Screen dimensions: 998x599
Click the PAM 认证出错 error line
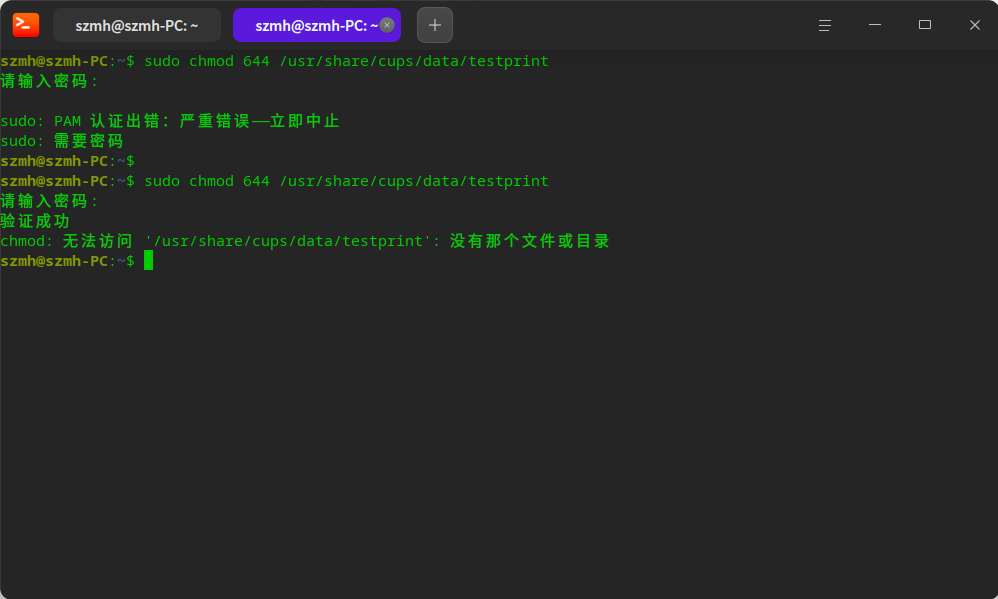pyautogui.click(x=170, y=121)
